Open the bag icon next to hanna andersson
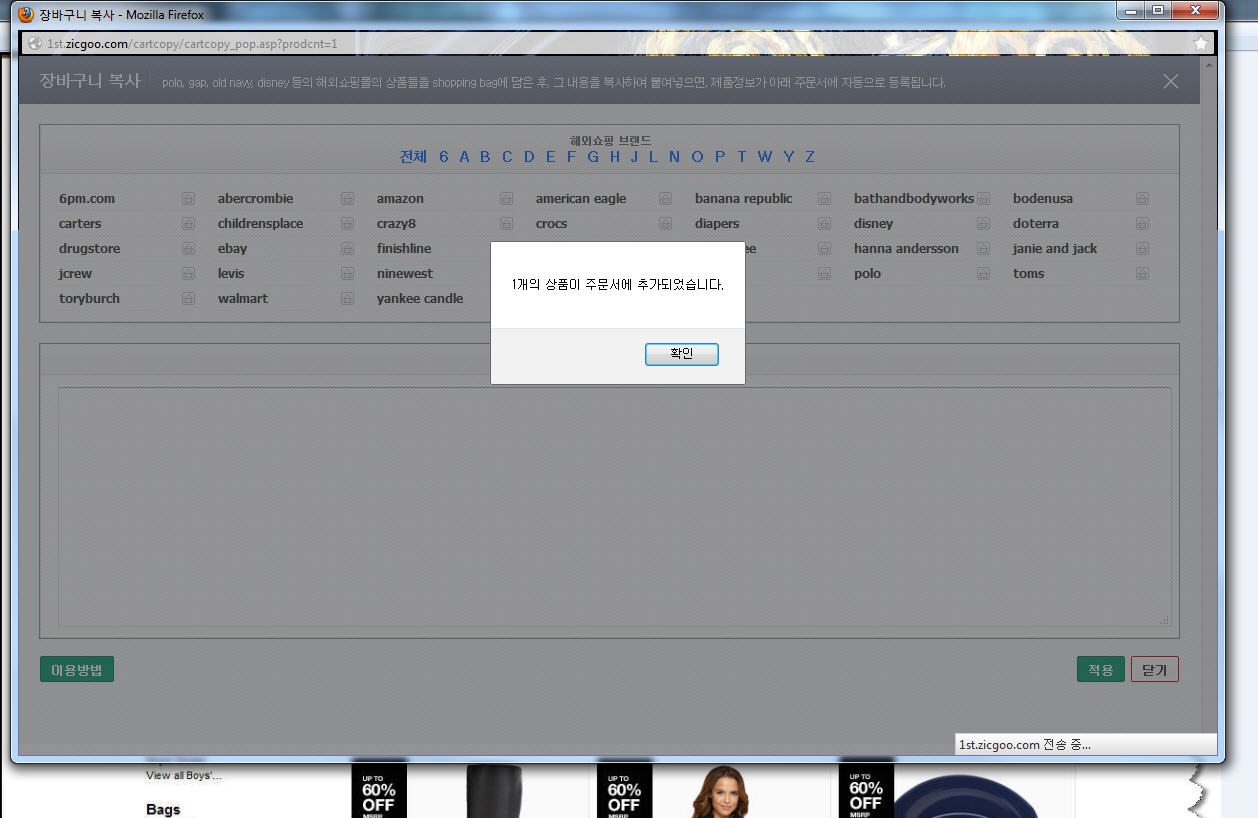The height and width of the screenshot is (818, 1258). click(983, 248)
